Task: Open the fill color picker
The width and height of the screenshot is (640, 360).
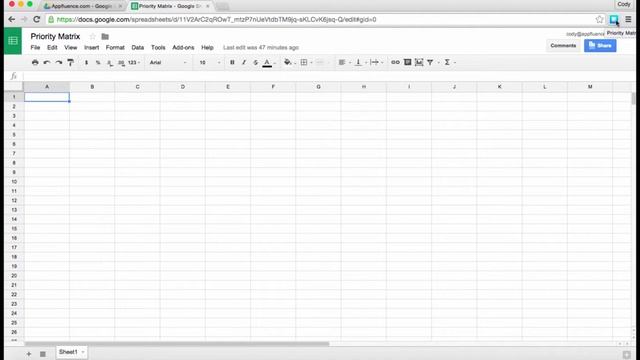Action: coord(288,62)
